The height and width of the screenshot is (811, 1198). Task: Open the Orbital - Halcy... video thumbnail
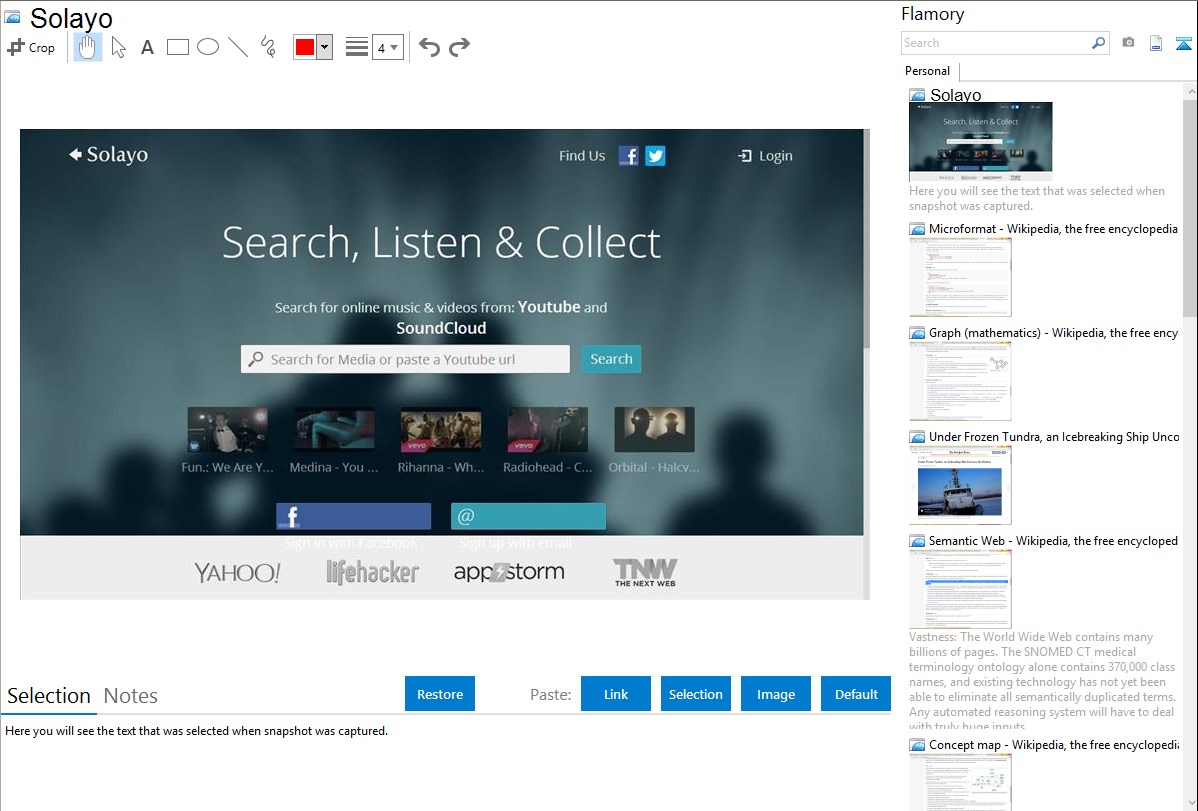[655, 430]
